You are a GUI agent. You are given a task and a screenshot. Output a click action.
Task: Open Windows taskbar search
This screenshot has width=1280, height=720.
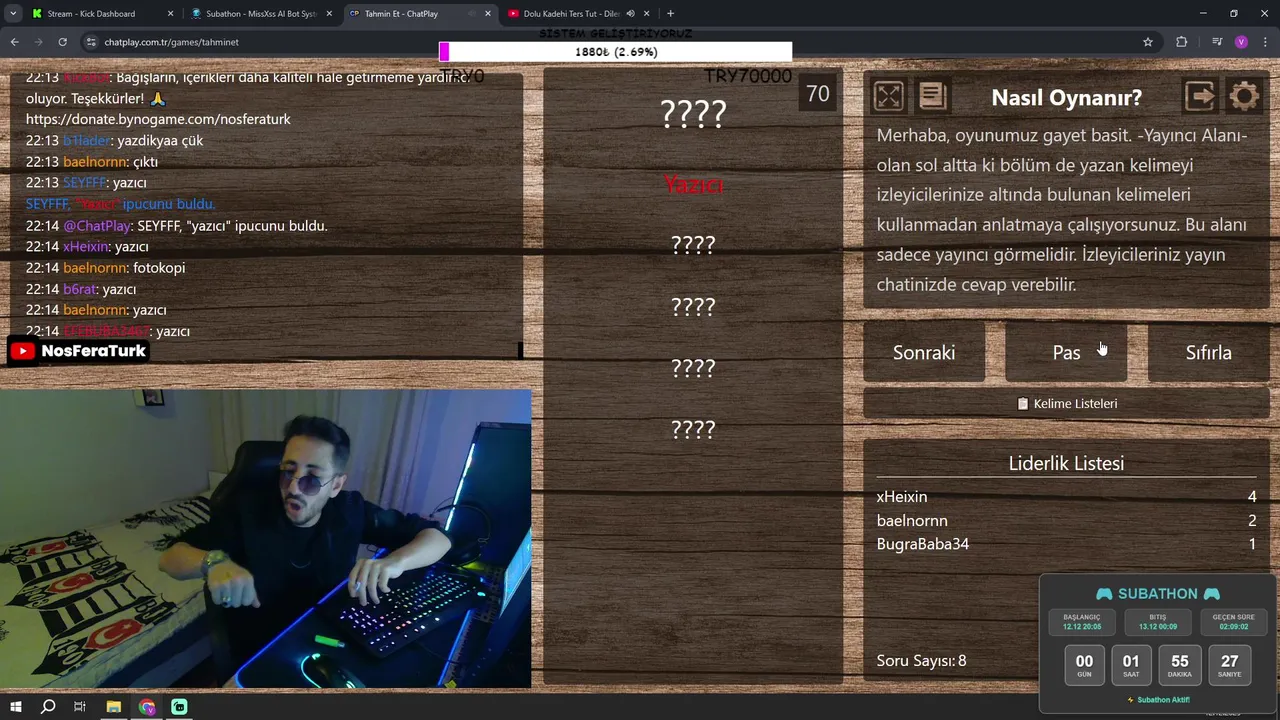(x=48, y=707)
